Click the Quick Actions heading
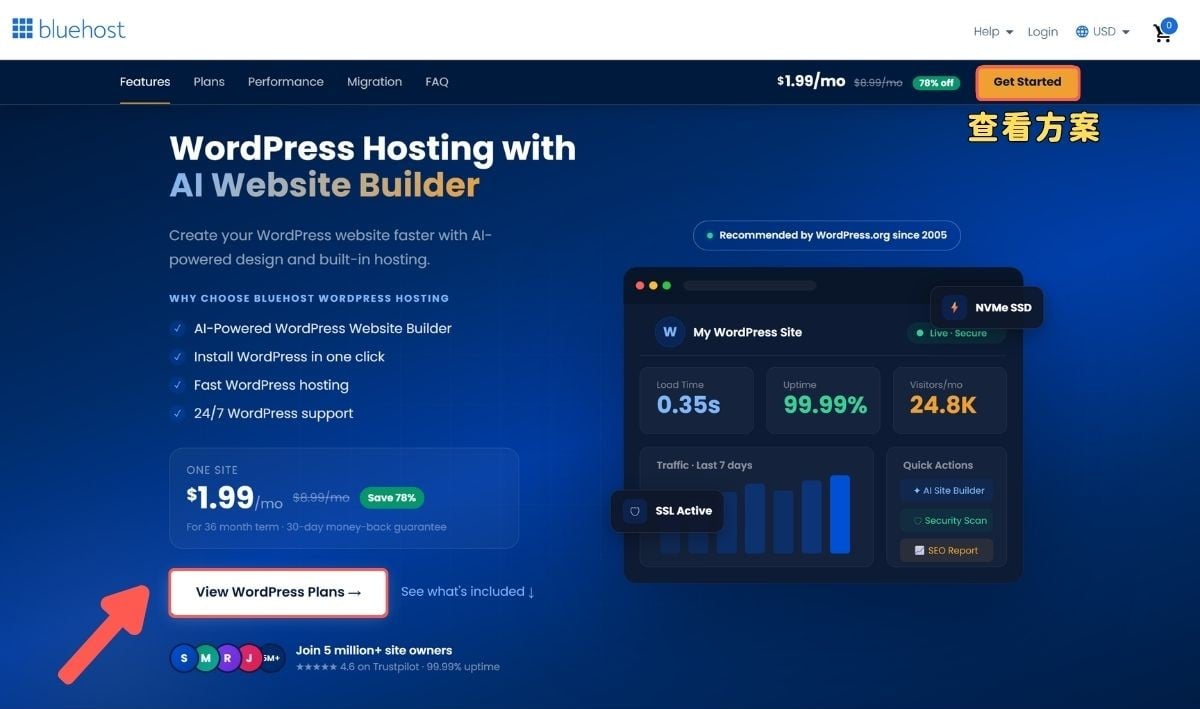The height and width of the screenshot is (709, 1200). coord(938,465)
